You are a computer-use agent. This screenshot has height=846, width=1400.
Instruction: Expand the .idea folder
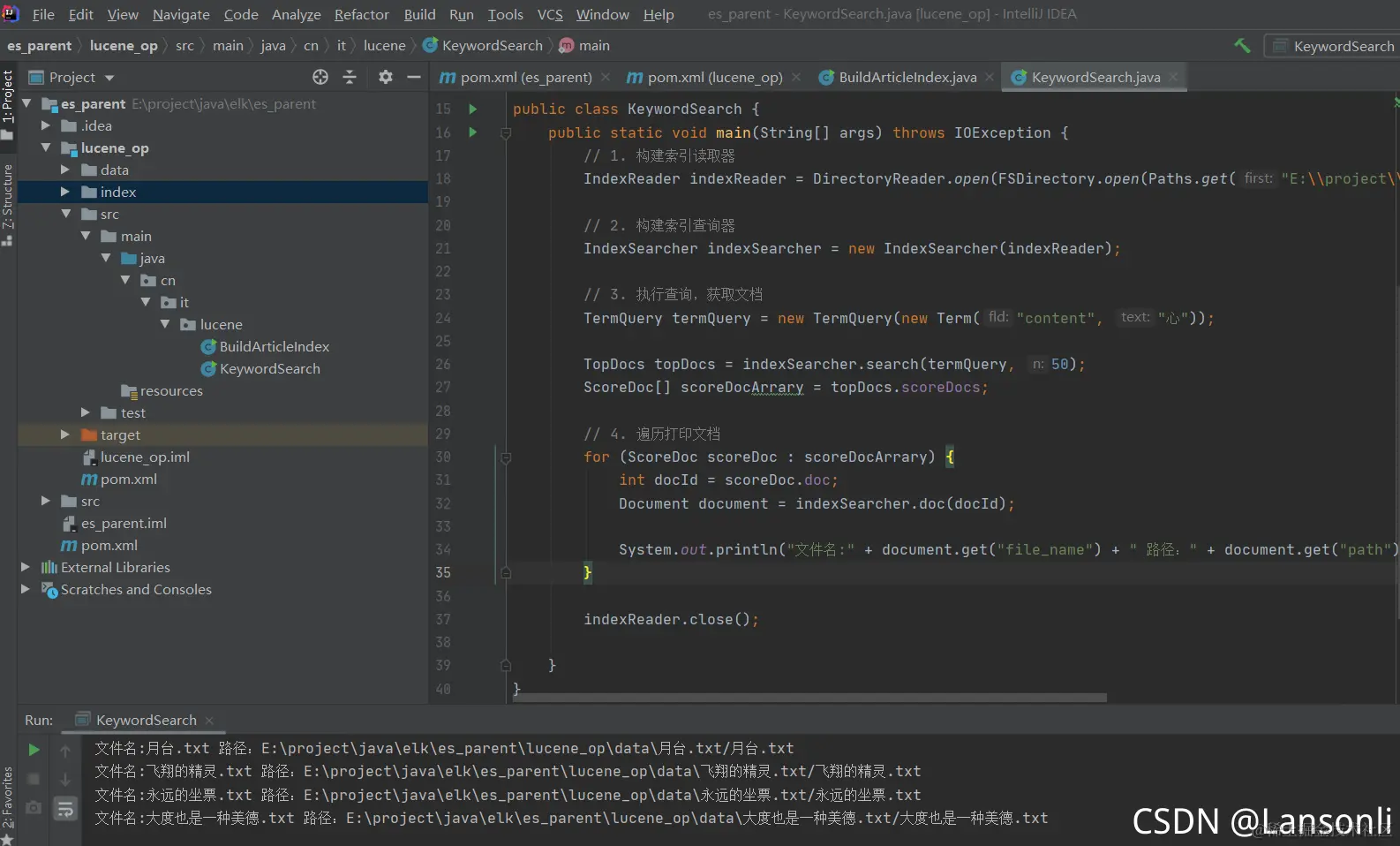(46, 125)
